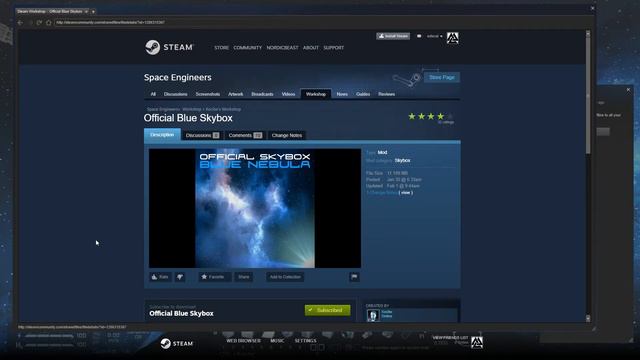The height and width of the screenshot is (360, 640).
Task: Select the Reviews tab
Action: pos(387,94)
